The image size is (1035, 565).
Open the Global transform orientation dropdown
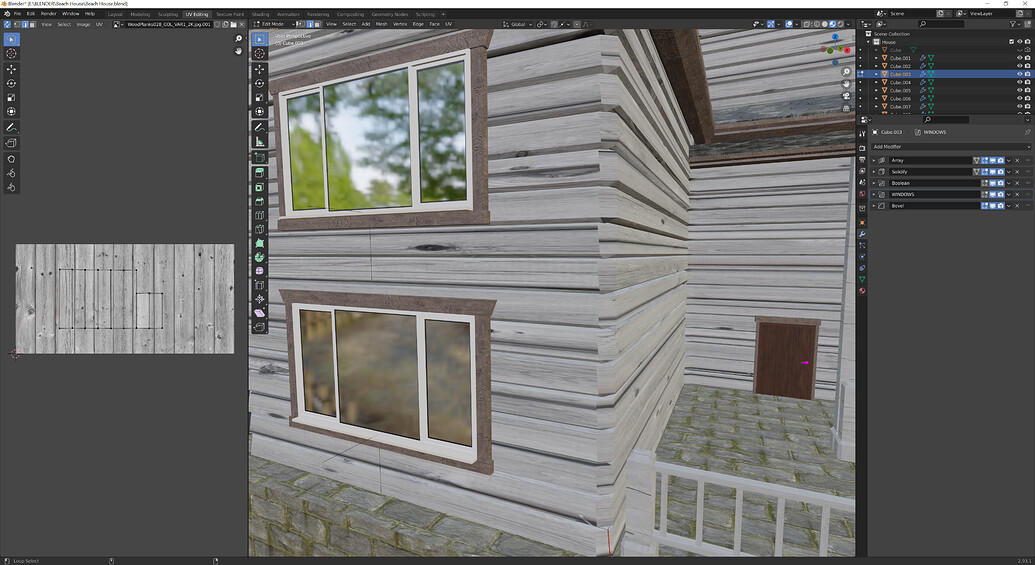(518, 24)
